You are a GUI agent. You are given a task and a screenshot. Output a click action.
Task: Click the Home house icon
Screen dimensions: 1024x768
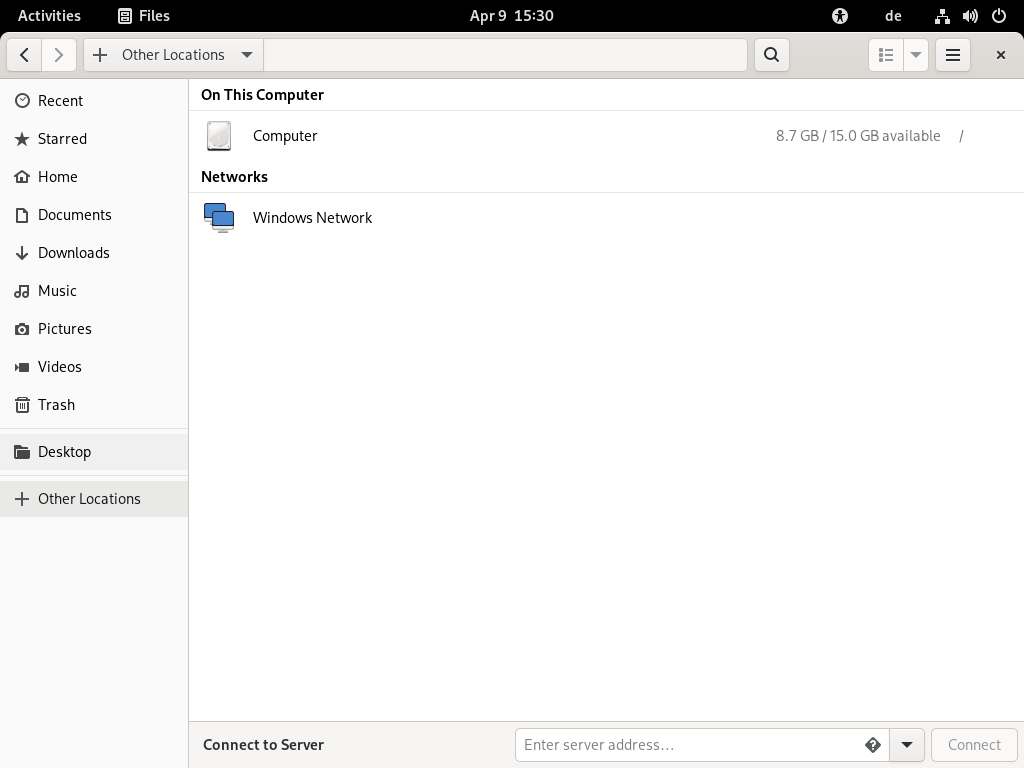coord(22,176)
